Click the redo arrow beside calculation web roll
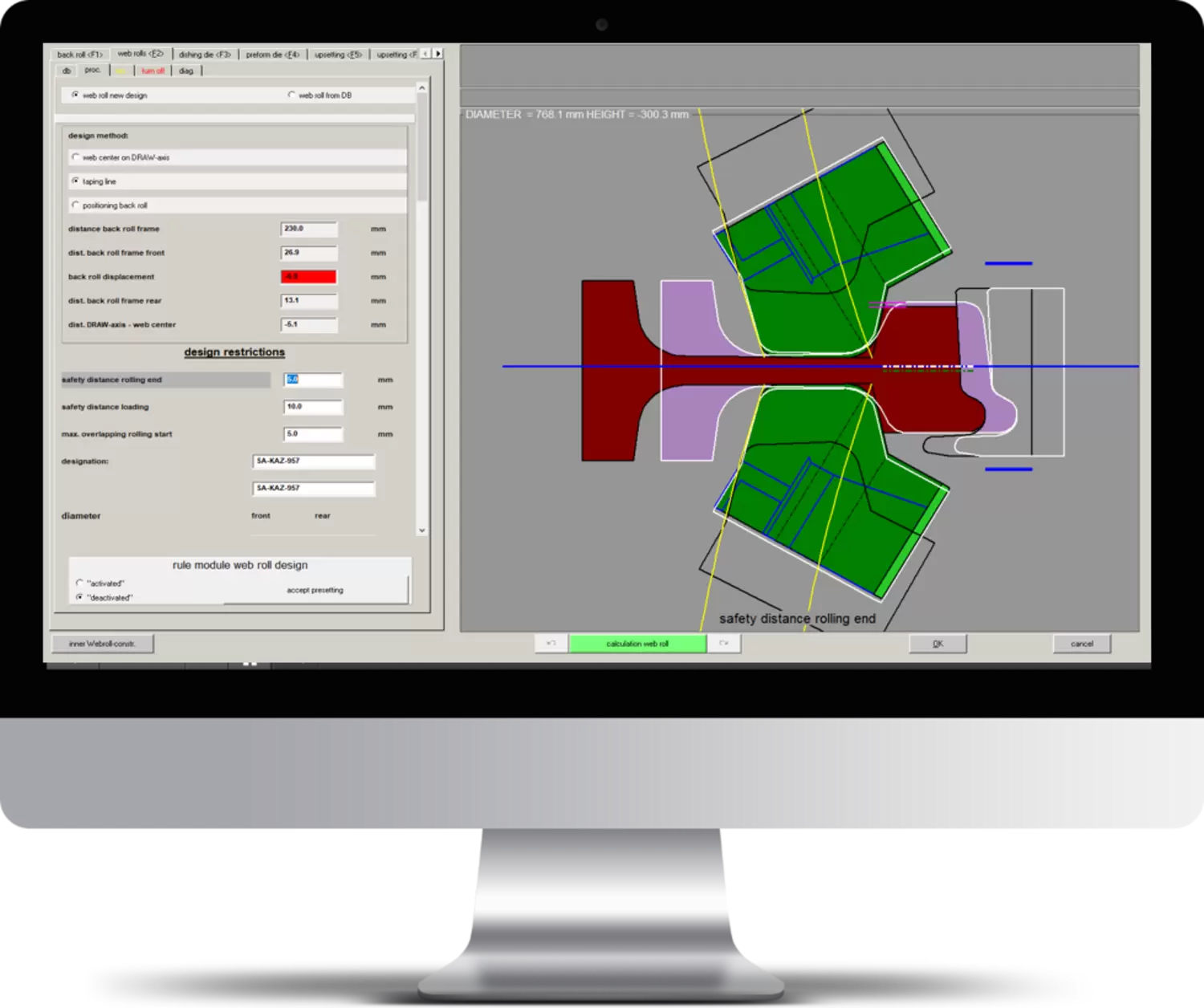Viewport: 1204px width, 1008px height. pyautogui.click(x=724, y=644)
